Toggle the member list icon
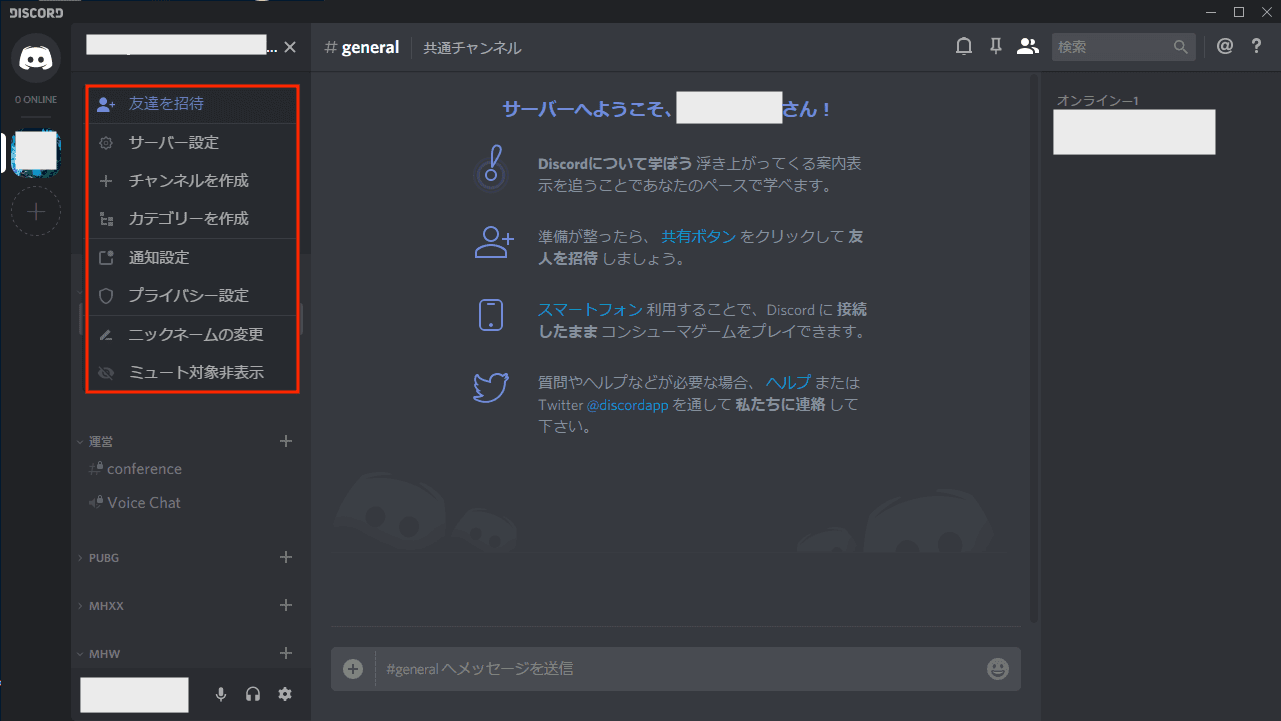 click(x=1027, y=46)
